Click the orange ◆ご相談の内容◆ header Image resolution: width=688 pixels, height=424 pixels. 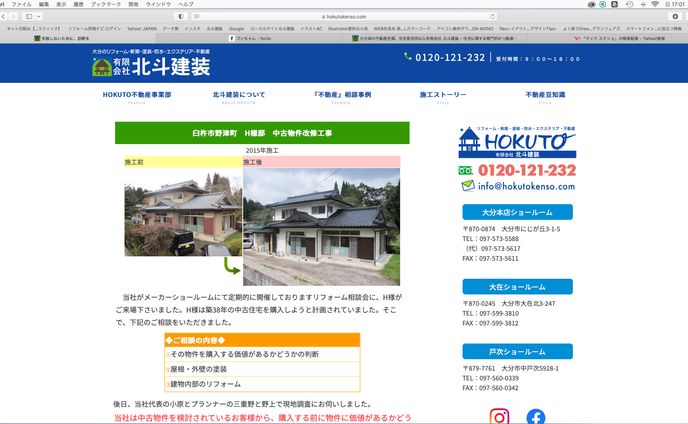pyautogui.click(x=262, y=340)
